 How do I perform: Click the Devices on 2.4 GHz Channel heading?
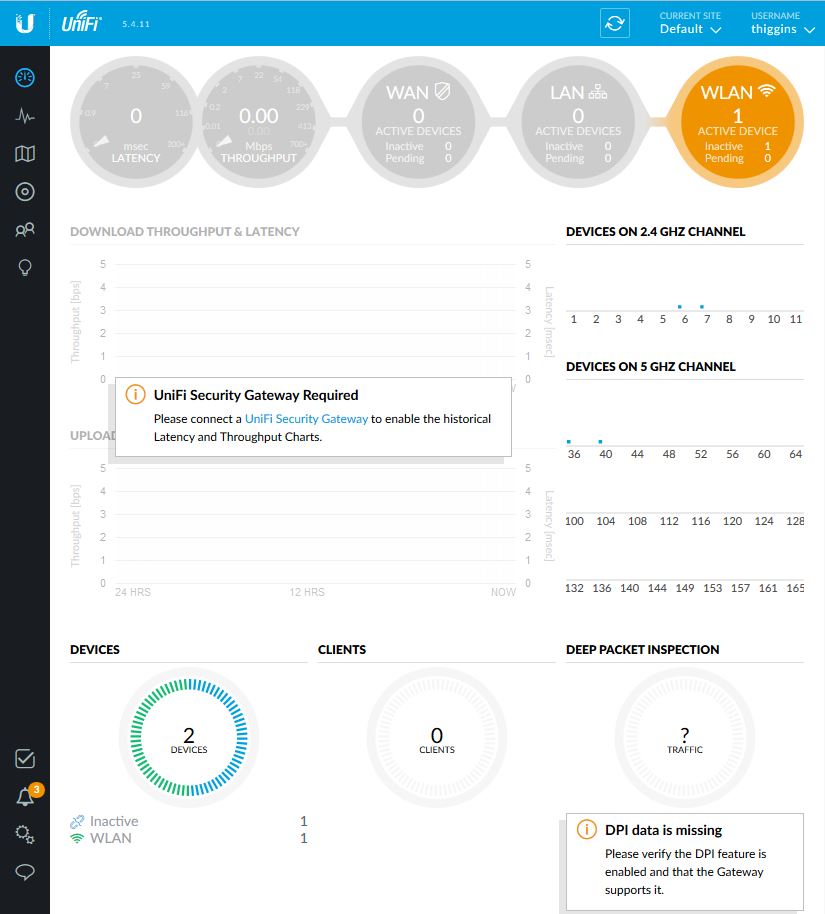(655, 231)
